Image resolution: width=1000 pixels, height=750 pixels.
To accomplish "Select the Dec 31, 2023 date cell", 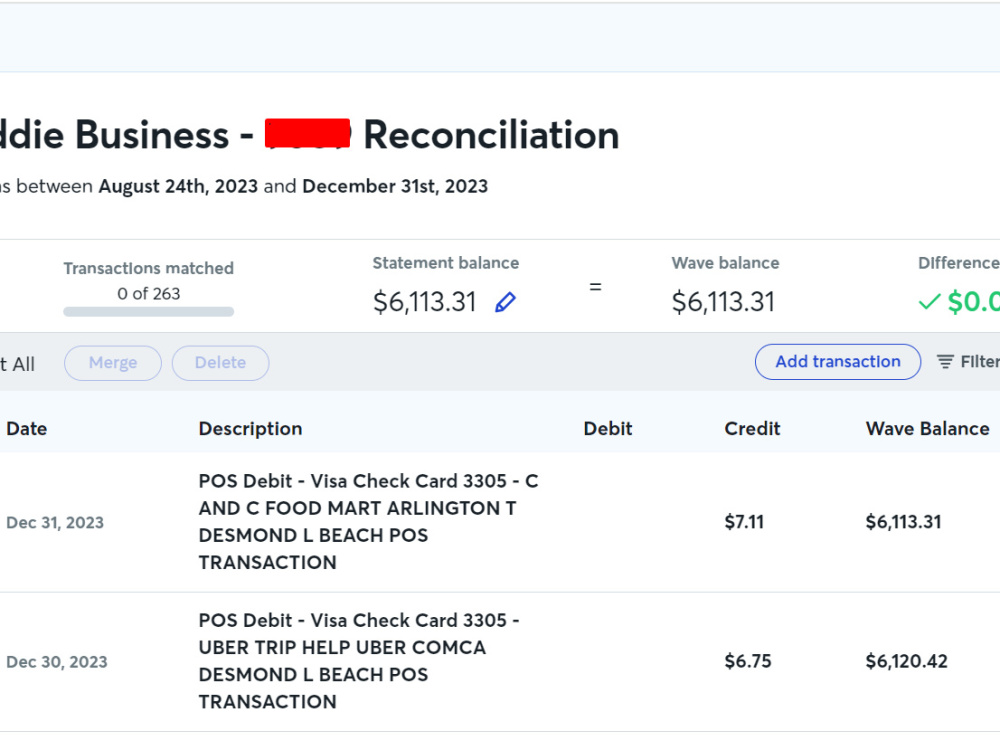I will (x=55, y=523).
